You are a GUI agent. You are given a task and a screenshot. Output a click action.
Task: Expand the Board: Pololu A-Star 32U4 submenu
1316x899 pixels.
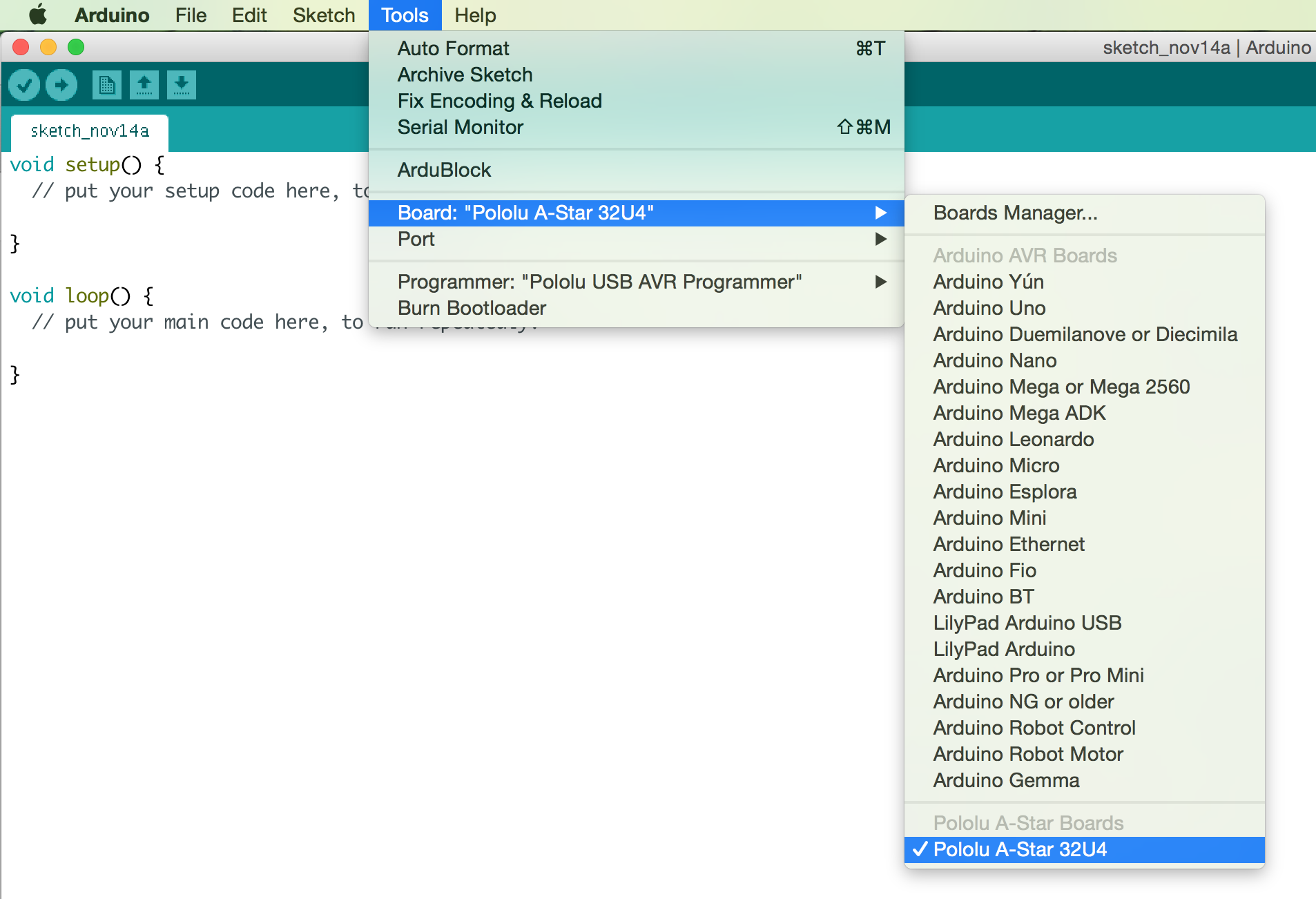click(x=637, y=213)
